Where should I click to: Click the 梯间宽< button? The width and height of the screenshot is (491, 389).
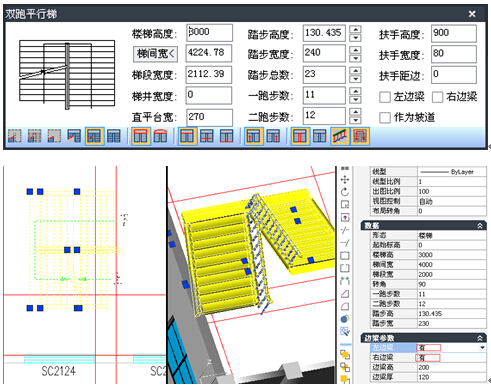point(156,54)
